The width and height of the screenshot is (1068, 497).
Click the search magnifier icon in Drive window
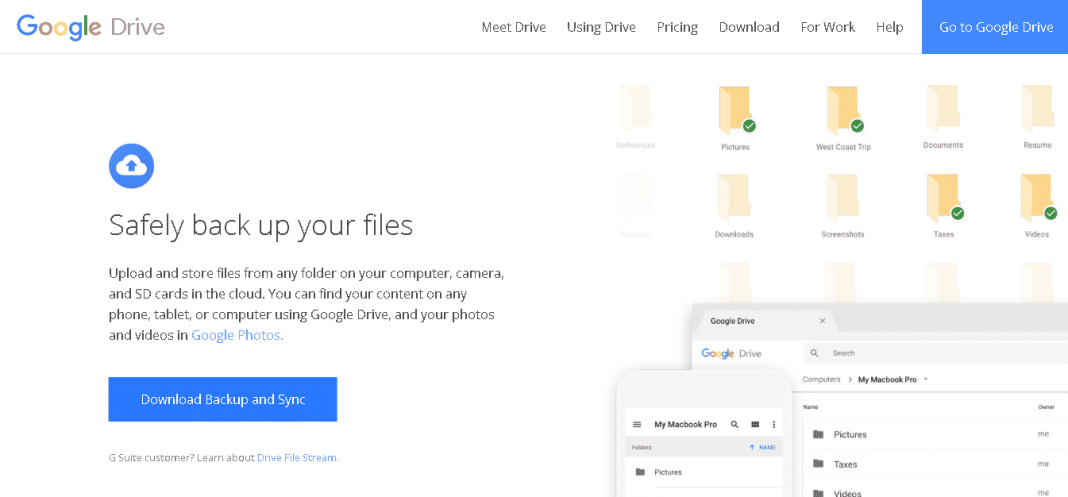[815, 353]
